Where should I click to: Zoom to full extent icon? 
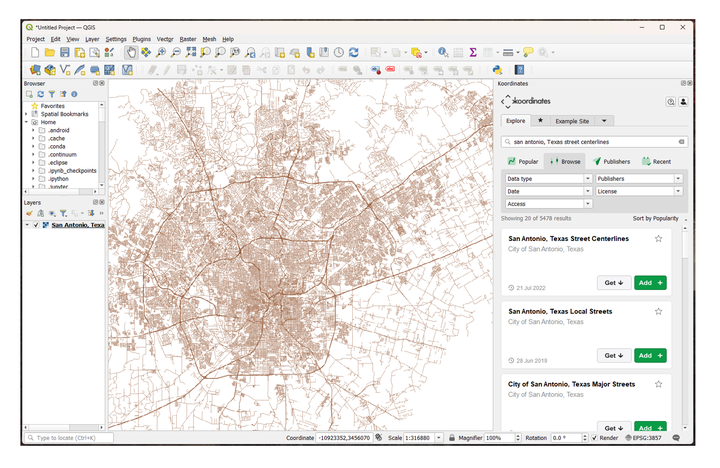[191, 52]
